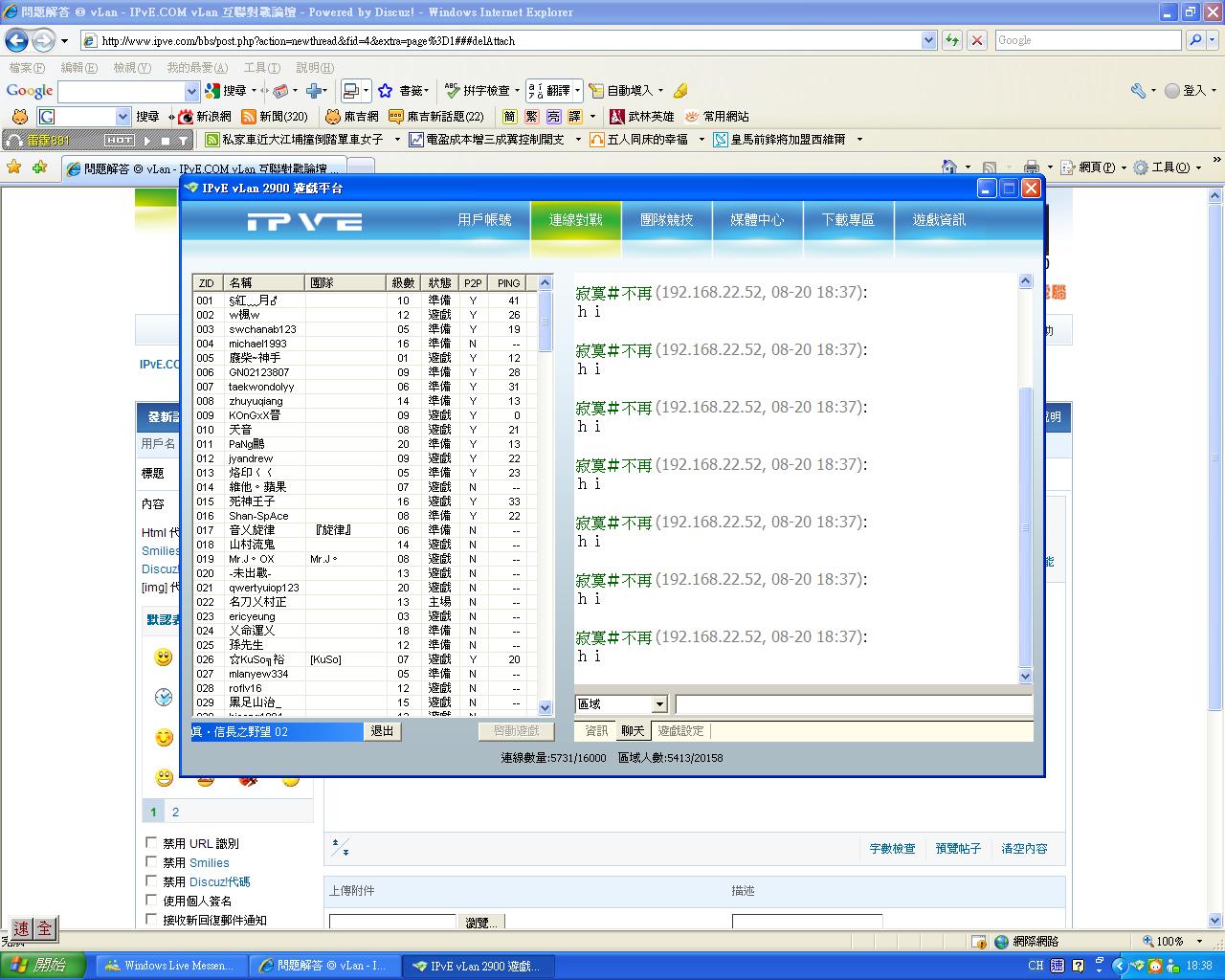The width and height of the screenshot is (1225, 980).
Task: Select the 遊戲設定 bottom tab
Action: tap(680, 731)
